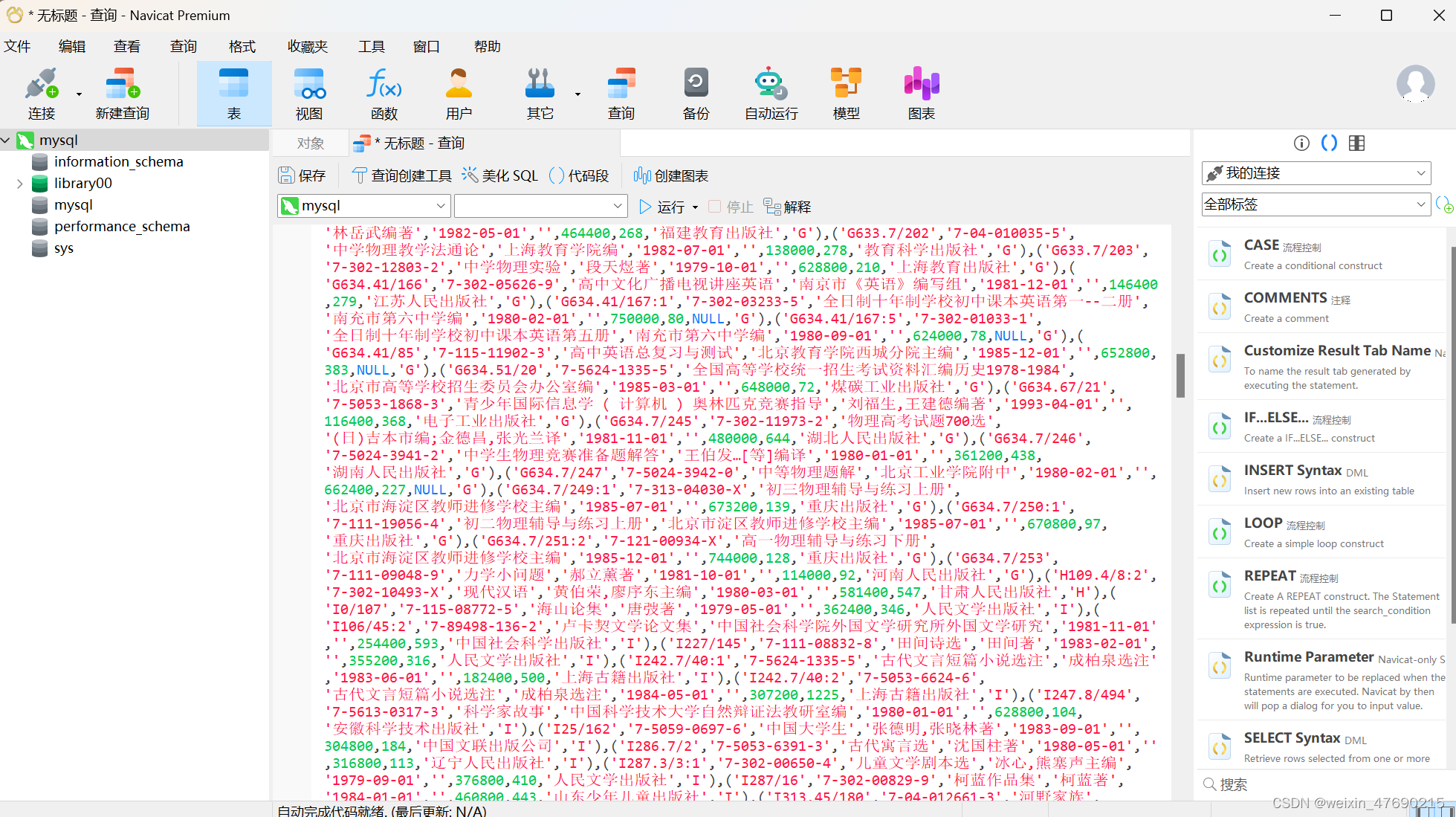Open the Function (函数) icon
The image size is (1456, 817).
pyautogui.click(x=384, y=84)
